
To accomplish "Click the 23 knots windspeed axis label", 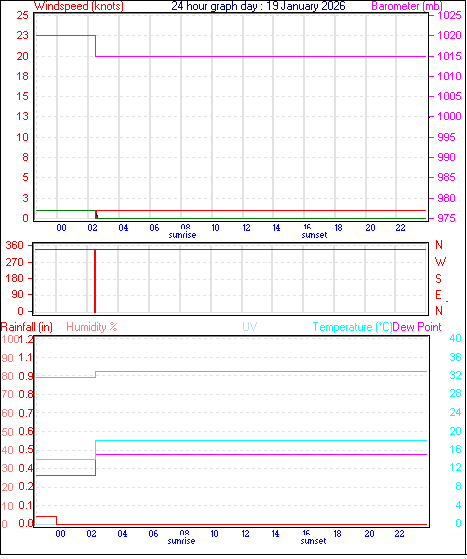I will point(22,35).
